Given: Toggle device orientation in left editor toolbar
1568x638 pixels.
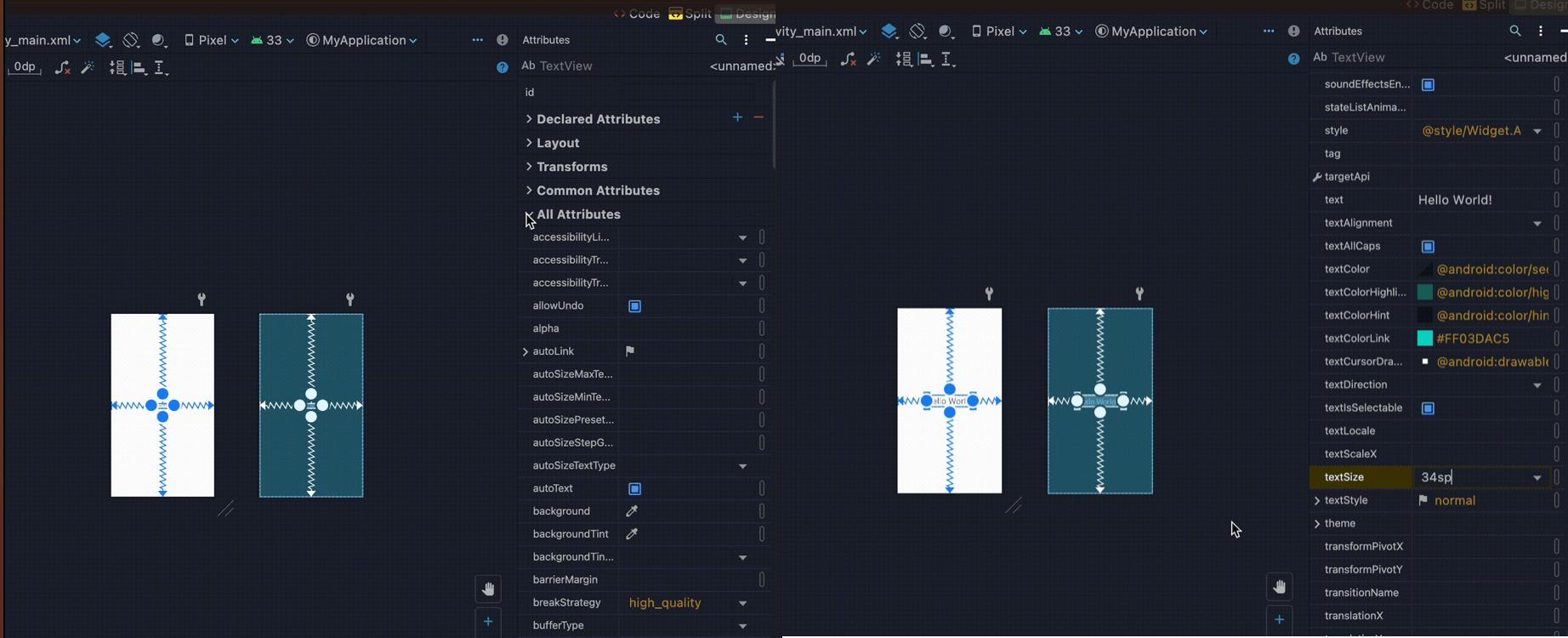Looking at the screenshot, I should point(130,40).
